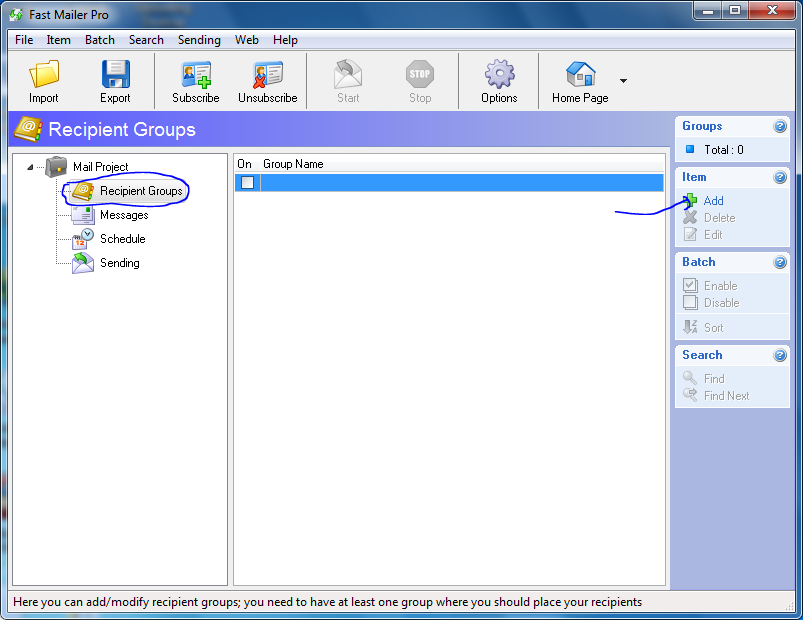The width and height of the screenshot is (803, 620).
Task: Click the Enable link in Batch panel
Action: 721,286
